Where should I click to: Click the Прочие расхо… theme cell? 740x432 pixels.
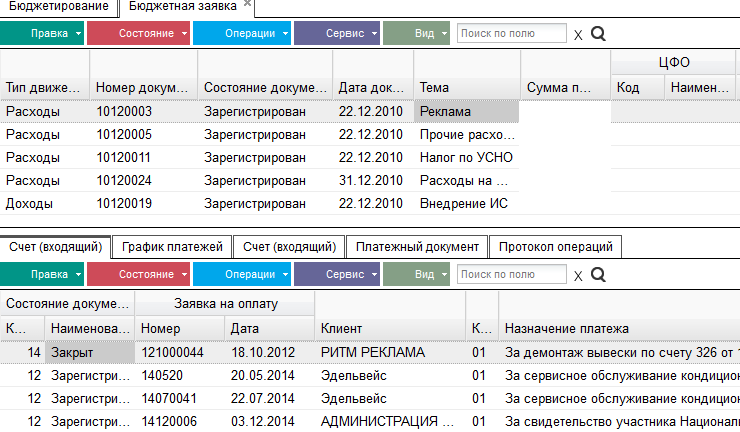pyautogui.click(x=466, y=135)
